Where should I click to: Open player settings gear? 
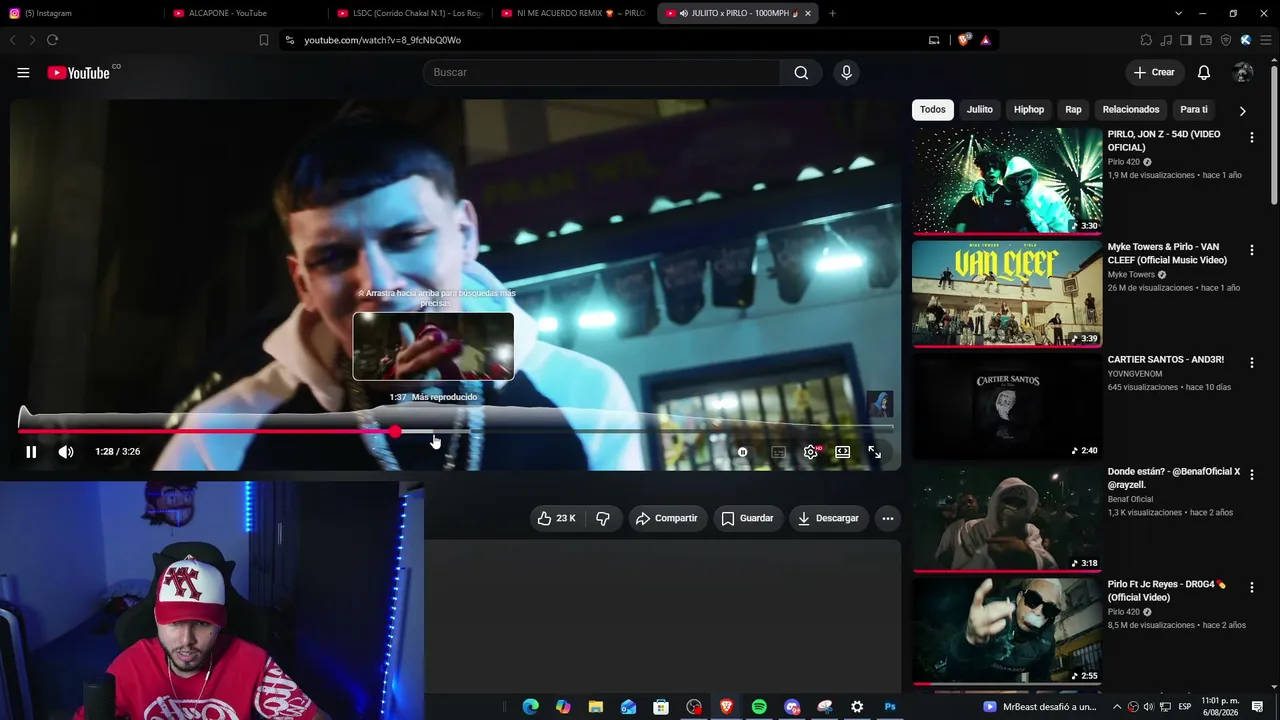[811, 452]
